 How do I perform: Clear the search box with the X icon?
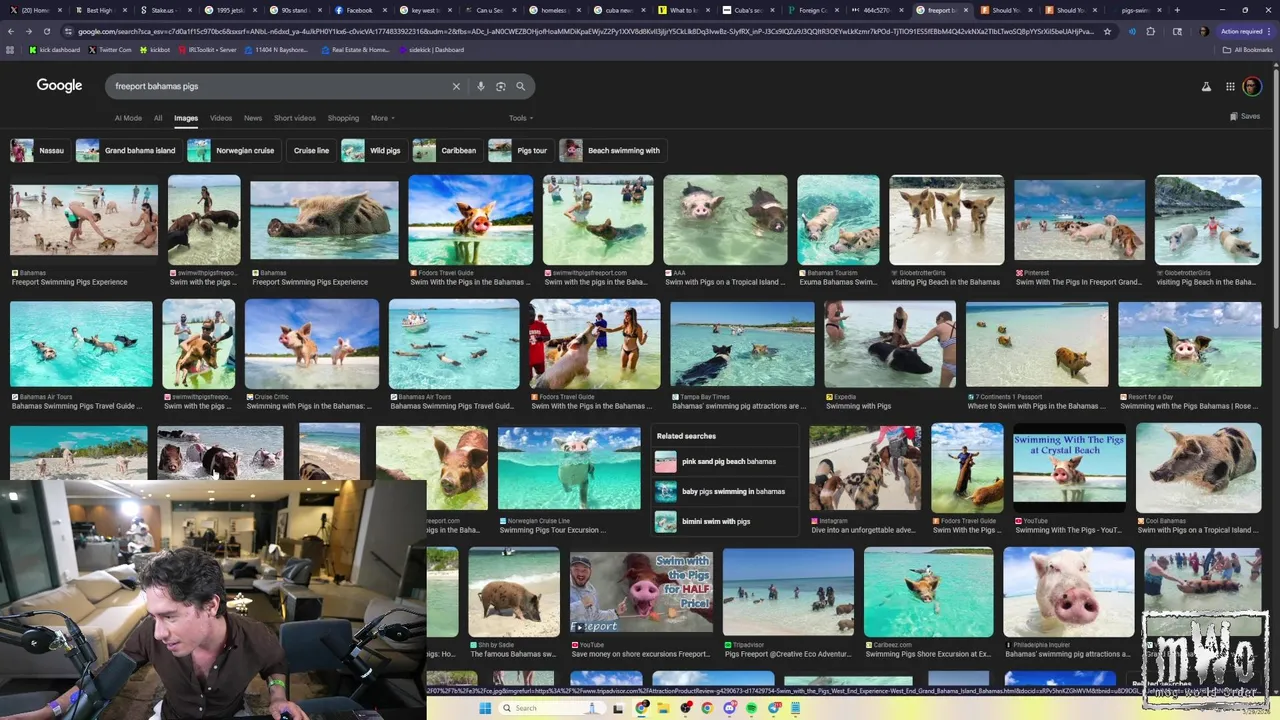pyautogui.click(x=456, y=86)
